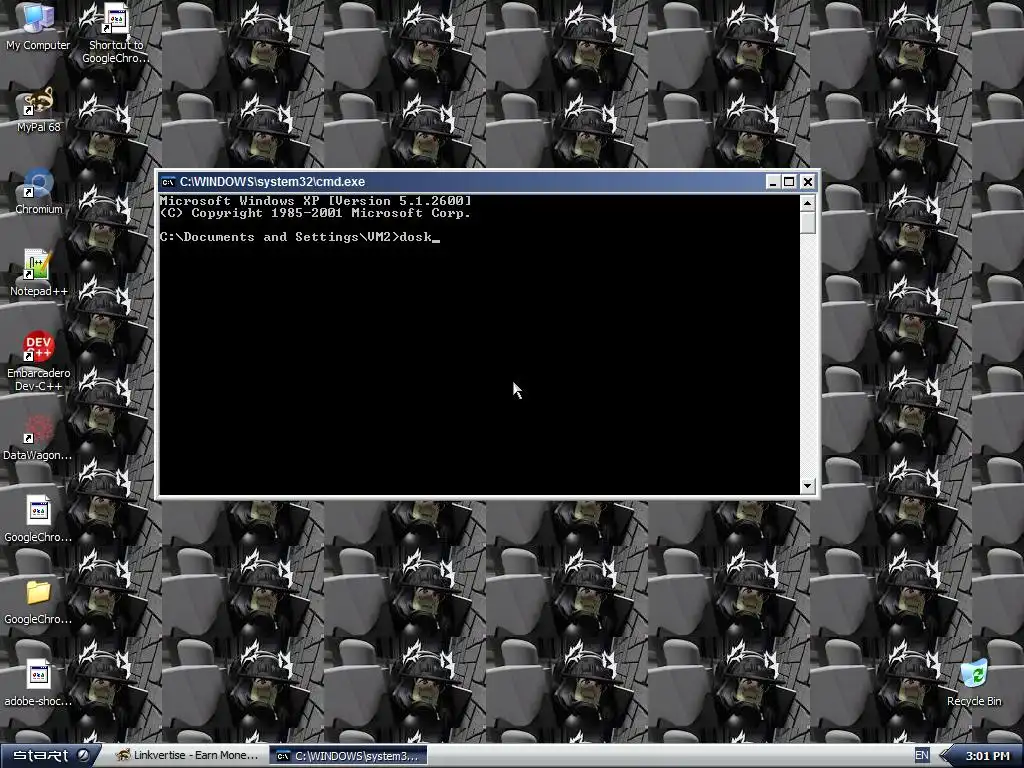Viewport: 1024px width, 768px height.
Task: Maximize the cmd.exe window
Action: [789, 182]
